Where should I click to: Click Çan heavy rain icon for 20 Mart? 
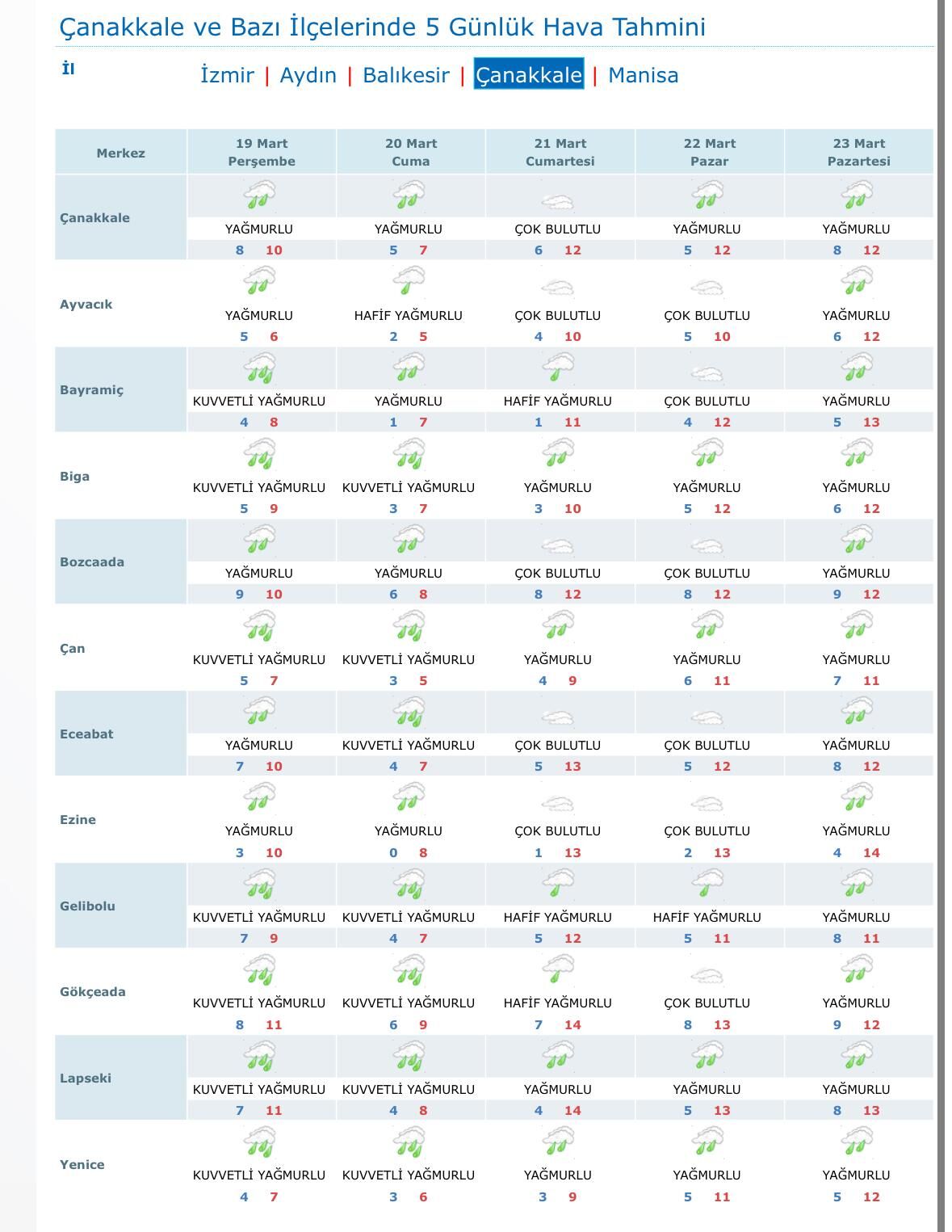click(x=409, y=626)
